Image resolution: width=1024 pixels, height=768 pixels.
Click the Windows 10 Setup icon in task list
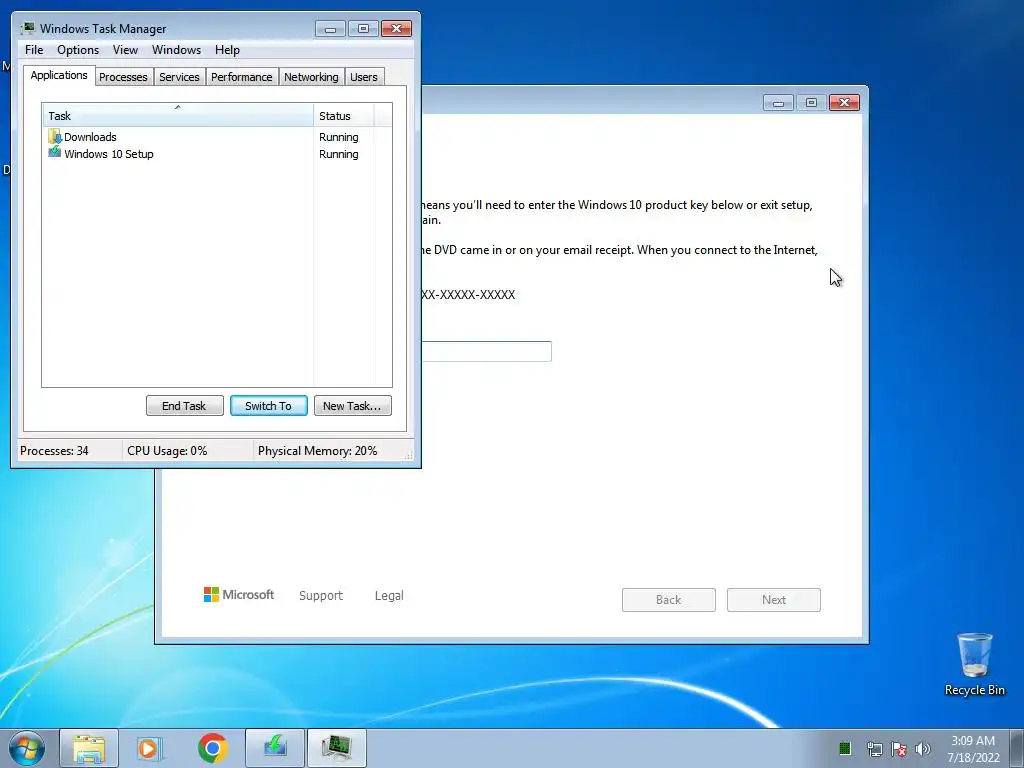(x=55, y=153)
